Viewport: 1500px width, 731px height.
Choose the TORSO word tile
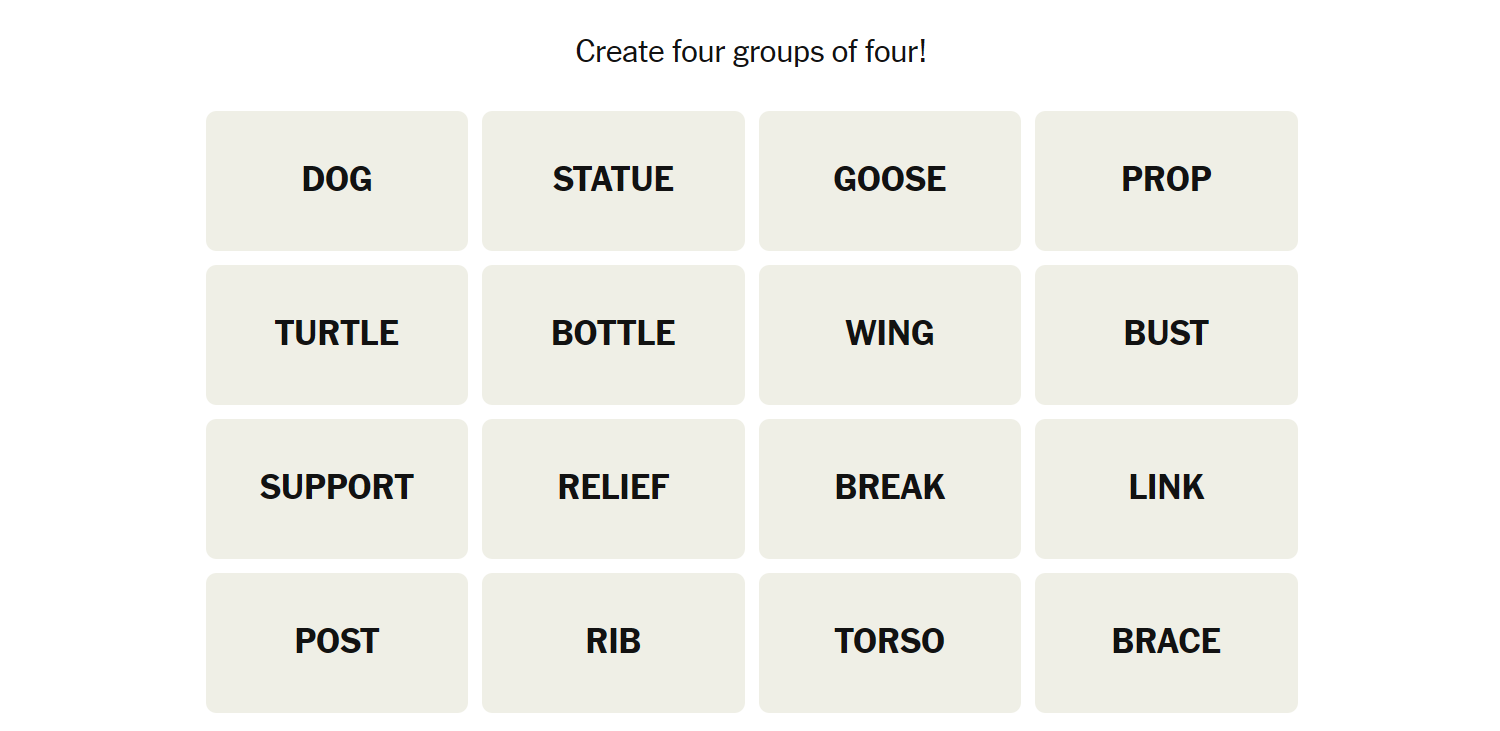889,642
